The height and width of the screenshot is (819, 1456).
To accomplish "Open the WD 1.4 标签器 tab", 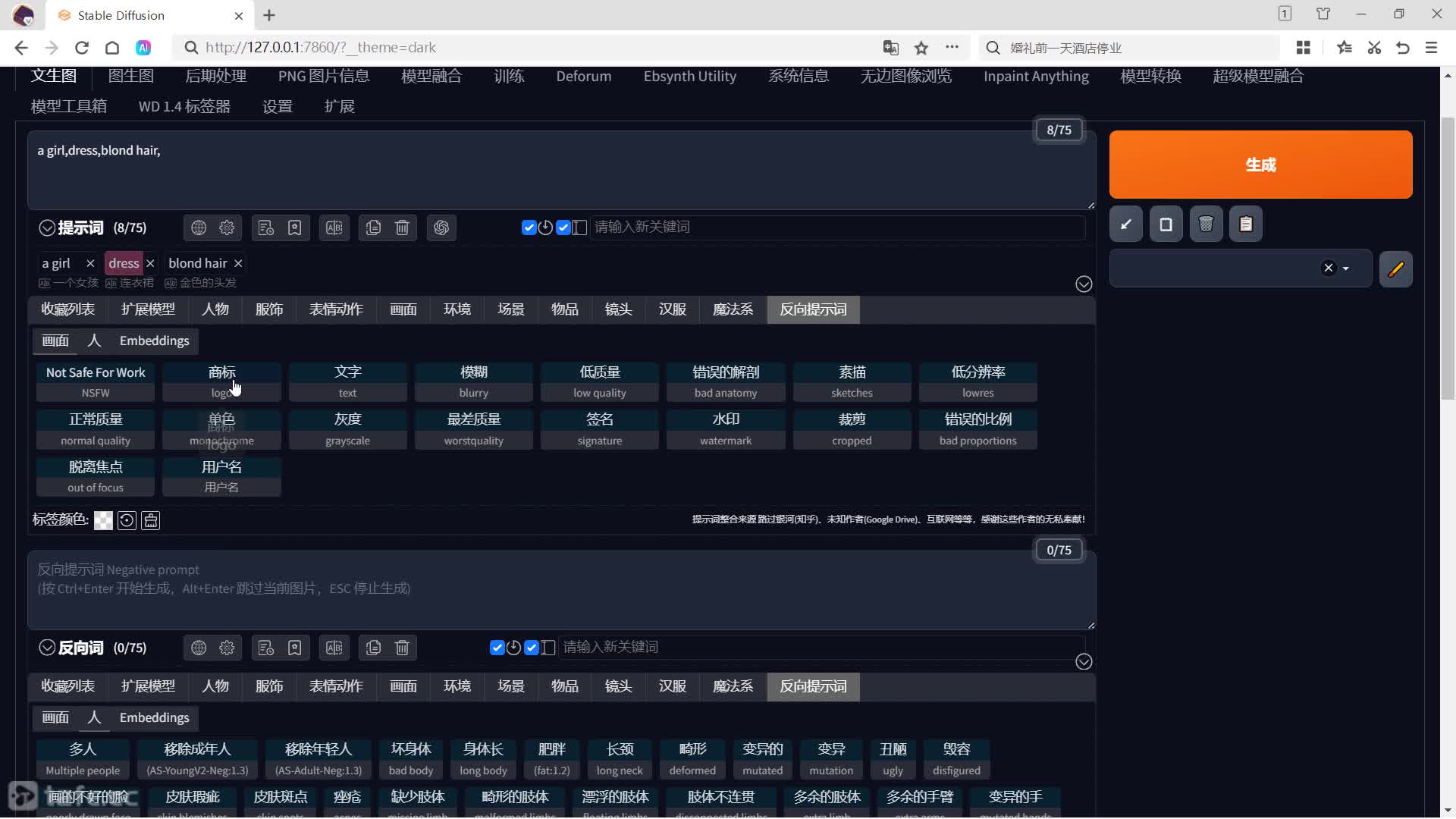I will point(184,106).
